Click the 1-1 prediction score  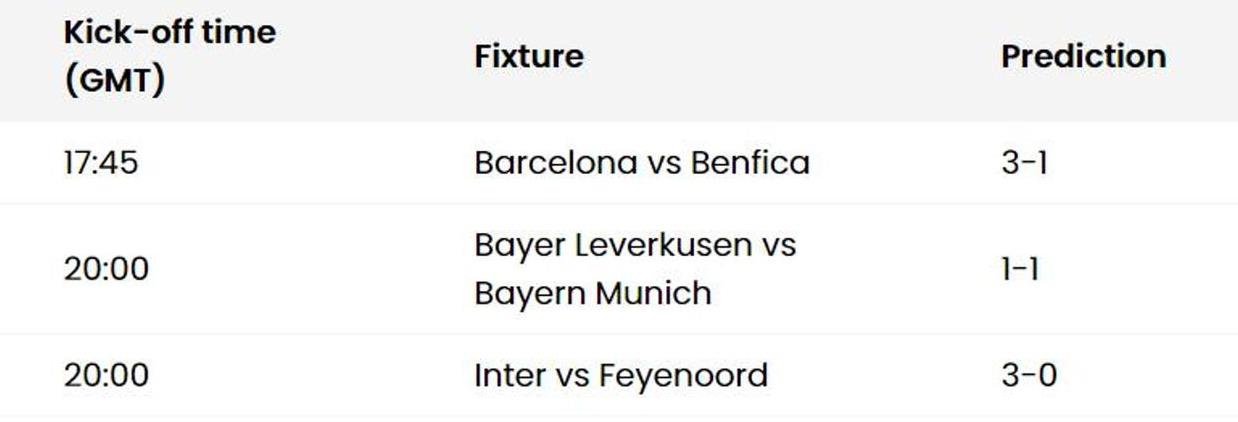pos(1019,269)
